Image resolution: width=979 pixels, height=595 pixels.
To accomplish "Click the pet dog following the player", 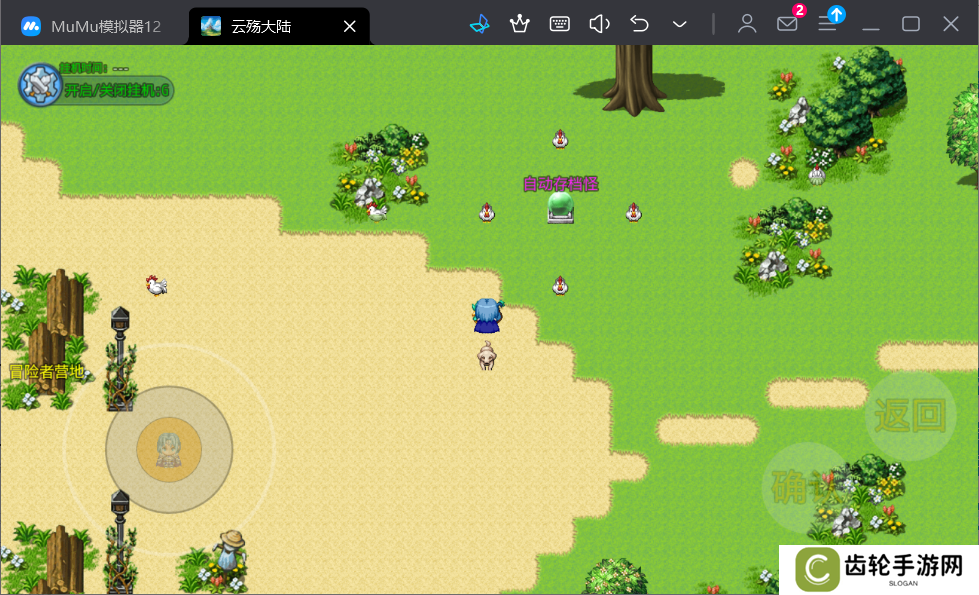I will pos(486,356).
